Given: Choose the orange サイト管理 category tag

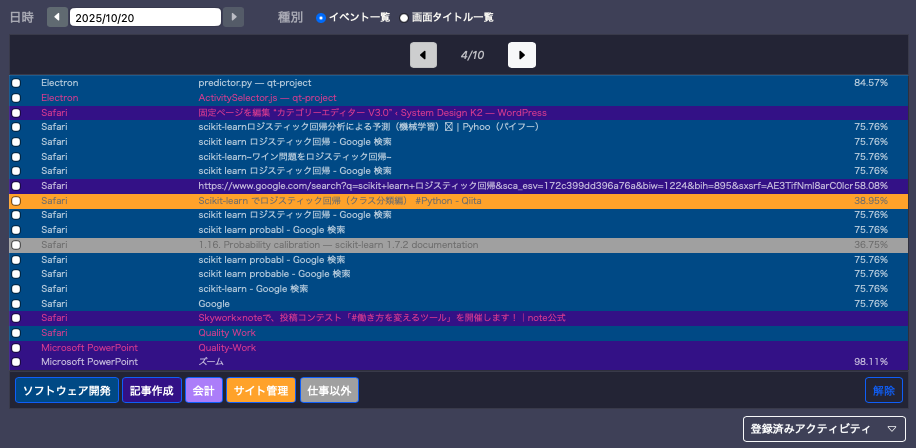Looking at the screenshot, I should [x=260, y=390].
